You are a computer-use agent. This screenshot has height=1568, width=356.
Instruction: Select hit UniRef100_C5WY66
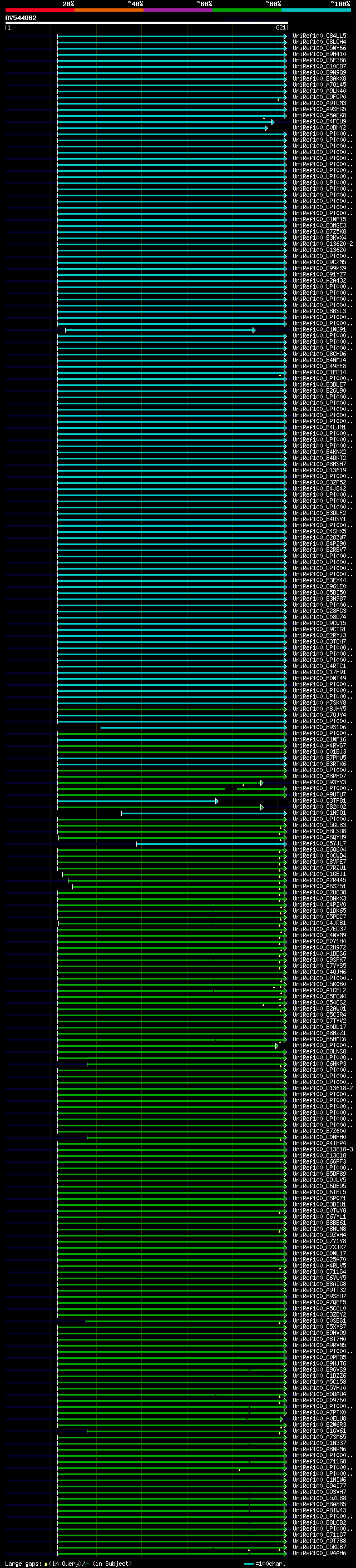click(319, 48)
